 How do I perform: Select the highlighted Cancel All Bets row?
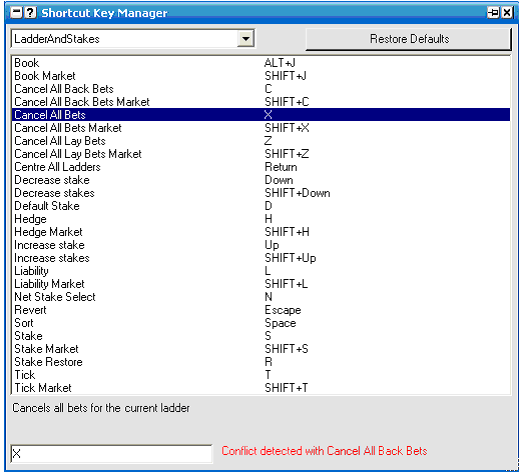[x=261, y=115]
